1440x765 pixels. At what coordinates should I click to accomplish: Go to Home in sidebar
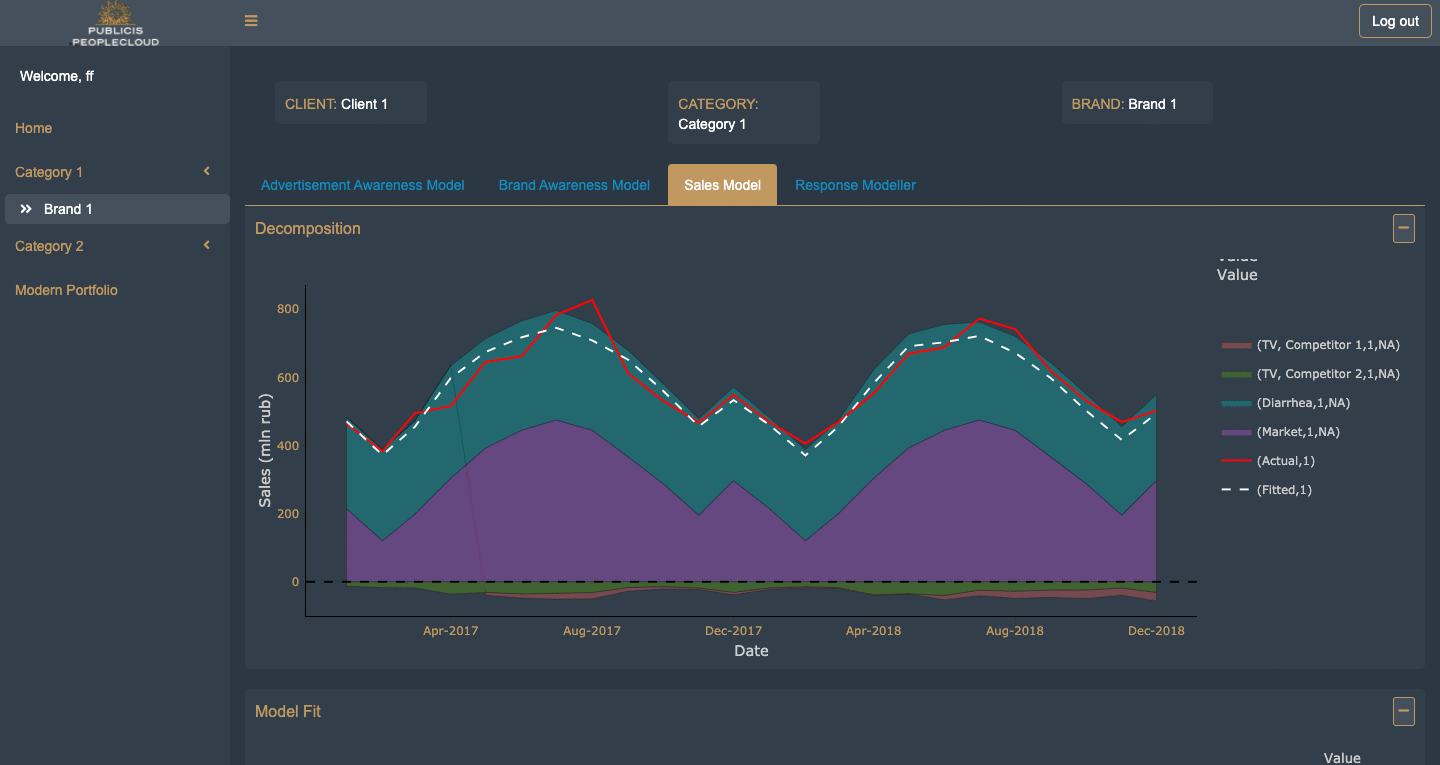[x=34, y=128]
